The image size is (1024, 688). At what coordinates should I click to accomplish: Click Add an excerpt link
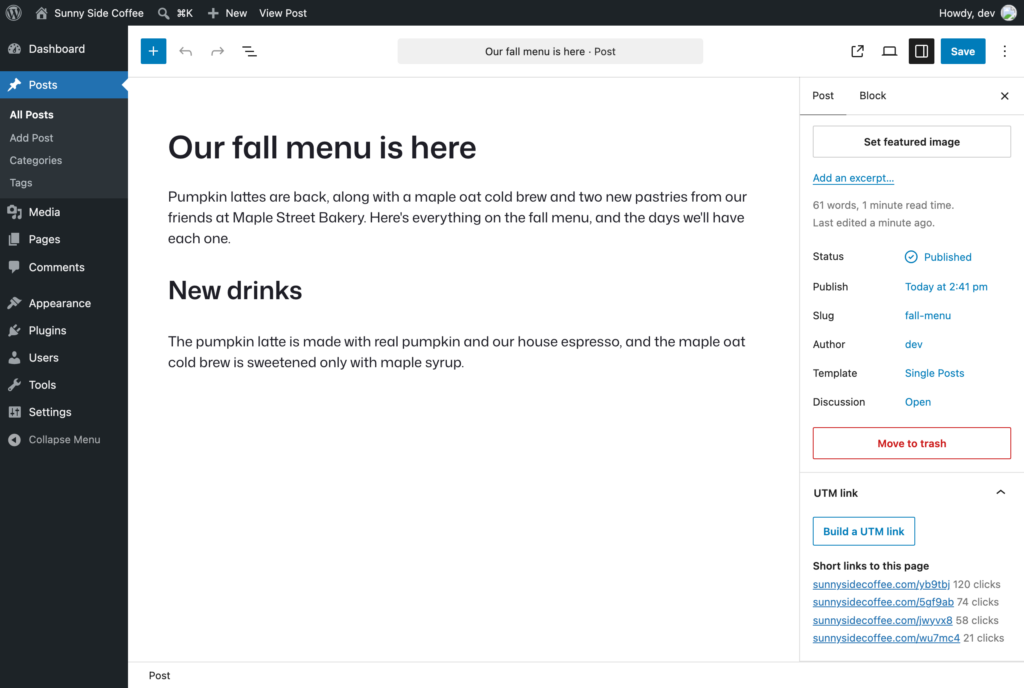coord(853,178)
